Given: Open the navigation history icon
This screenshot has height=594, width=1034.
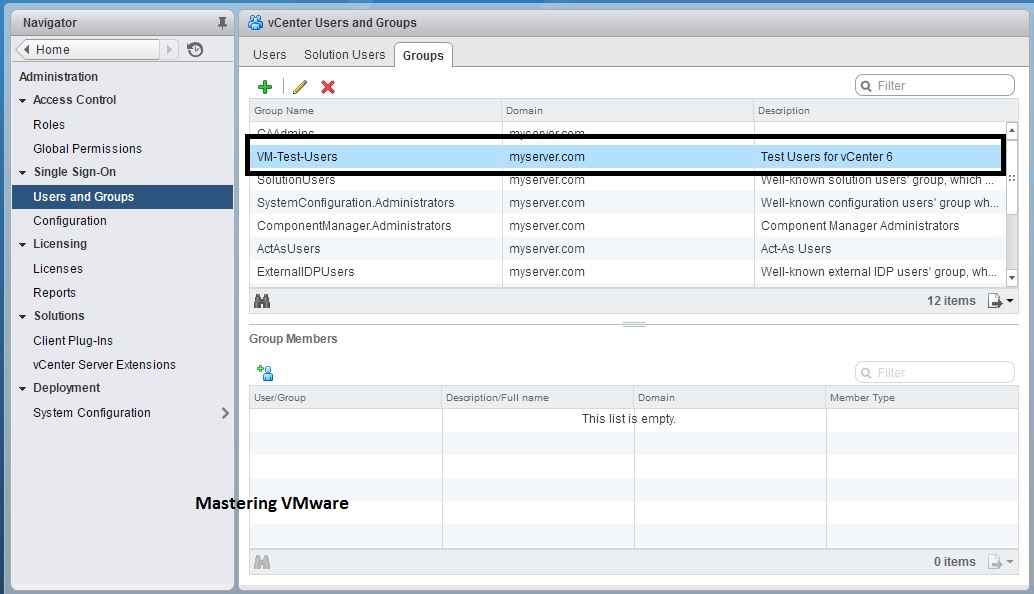Looking at the screenshot, I should click(195, 49).
